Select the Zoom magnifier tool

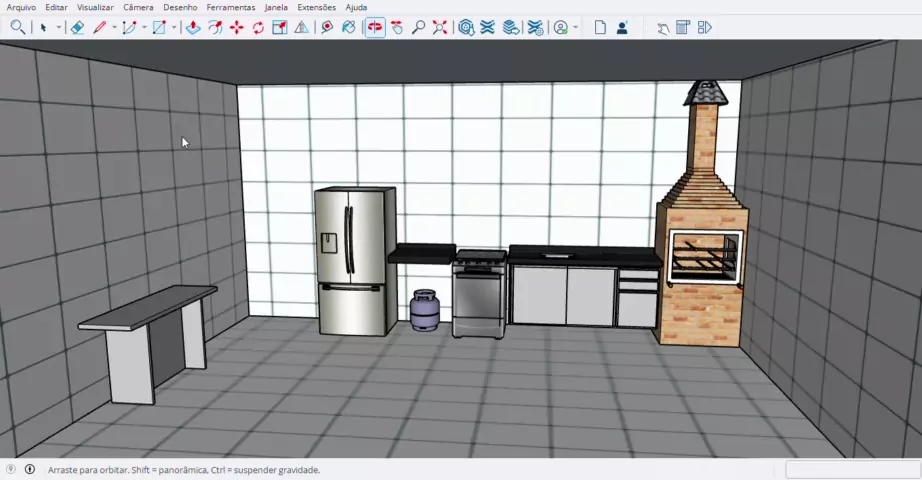click(x=419, y=28)
